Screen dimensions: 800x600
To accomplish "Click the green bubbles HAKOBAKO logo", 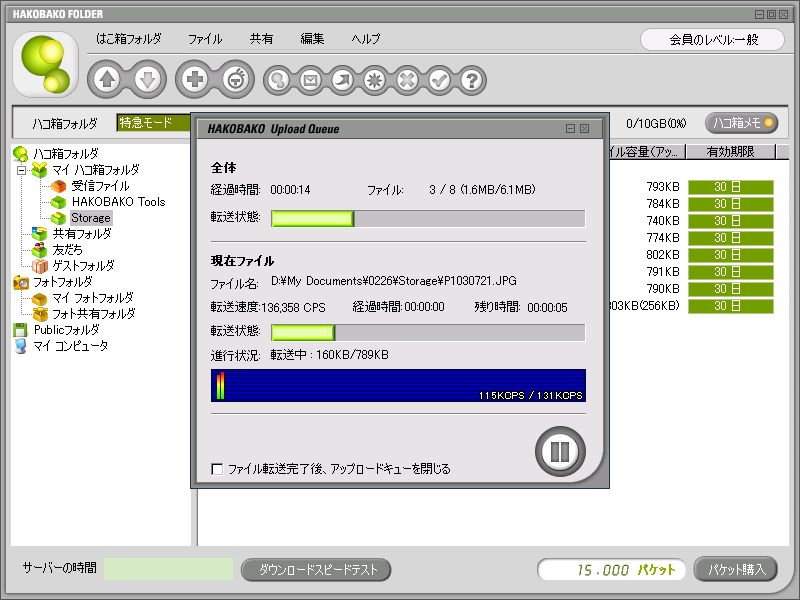I will pyautogui.click(x=46, y=64).
